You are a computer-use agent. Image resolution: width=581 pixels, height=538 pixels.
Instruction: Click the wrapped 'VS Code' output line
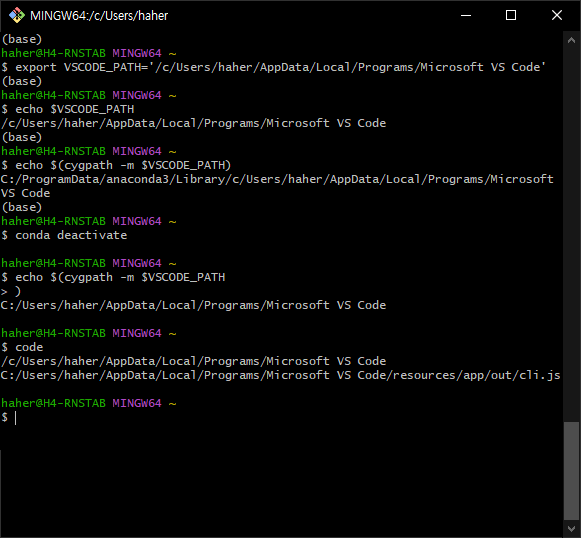click(26, 193)
